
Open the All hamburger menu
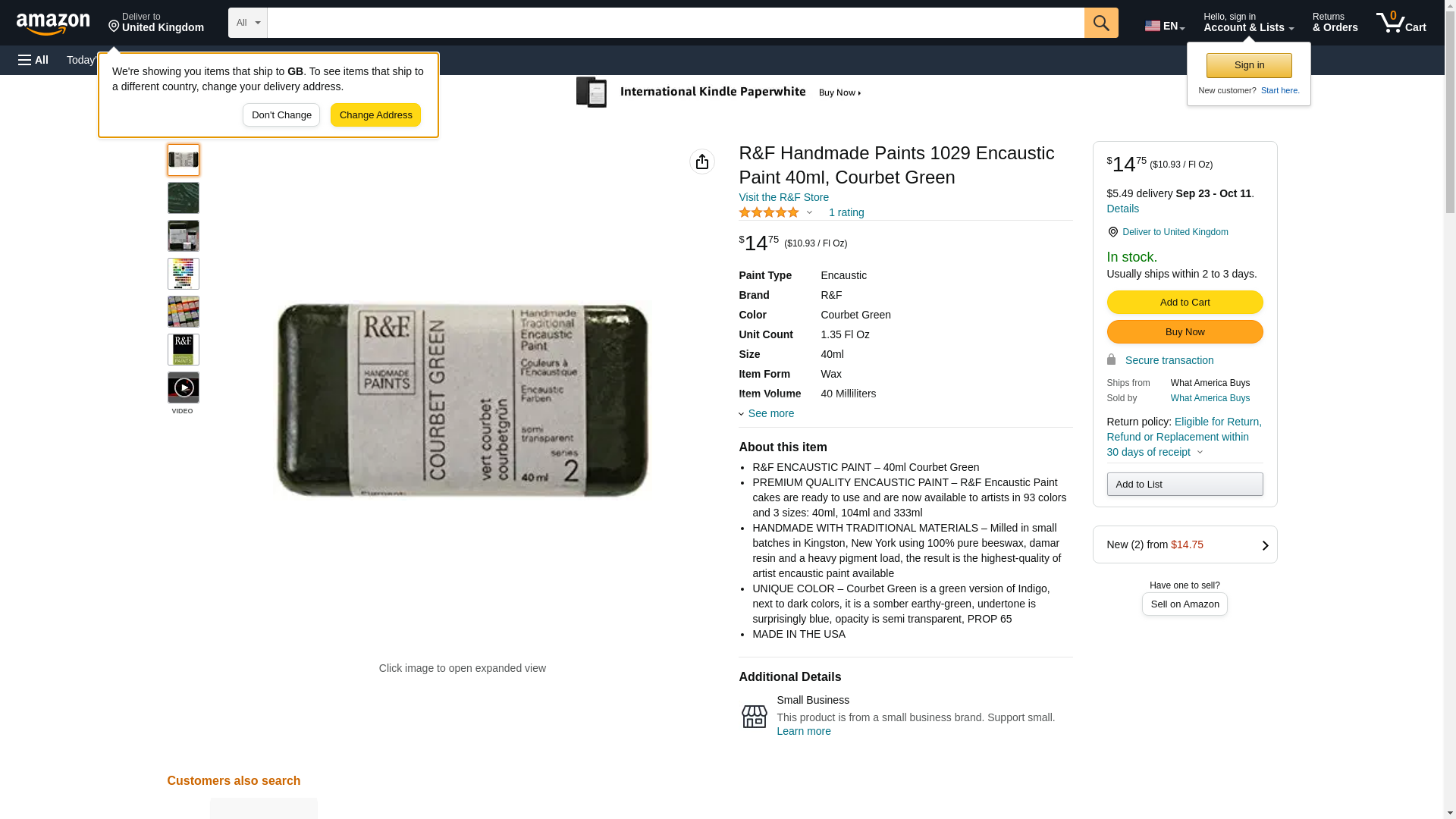pyautogui.click(x=33, y=60)
